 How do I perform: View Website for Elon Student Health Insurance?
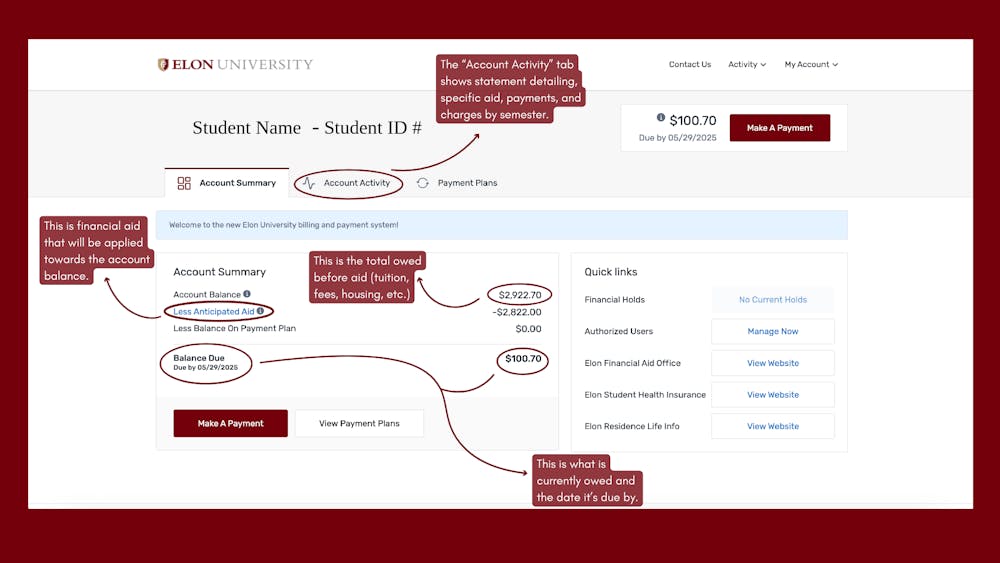(773, 395)
